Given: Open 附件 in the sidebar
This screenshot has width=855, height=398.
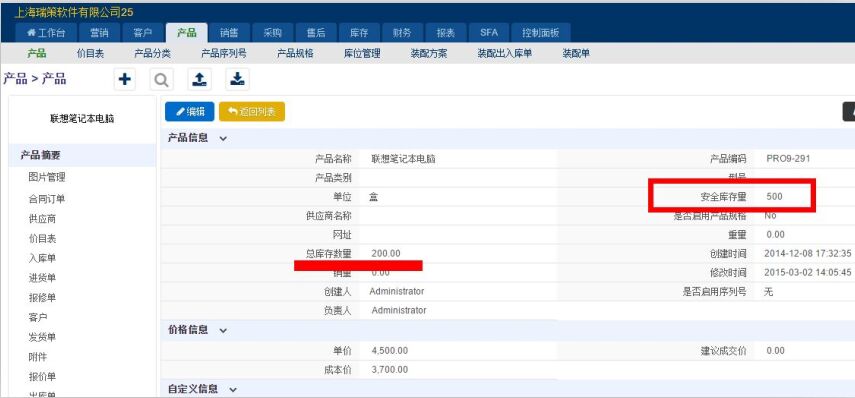Looking at the screenshot, I should (38, 357).
